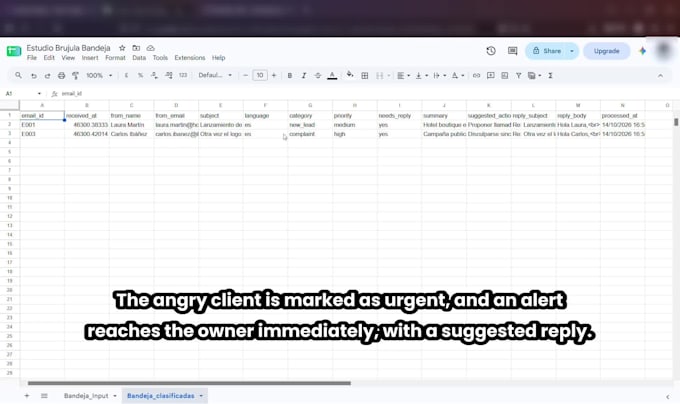The image size is (680, 404).
Task: Open the name box dropdown arrow
Action: [39, 94]
